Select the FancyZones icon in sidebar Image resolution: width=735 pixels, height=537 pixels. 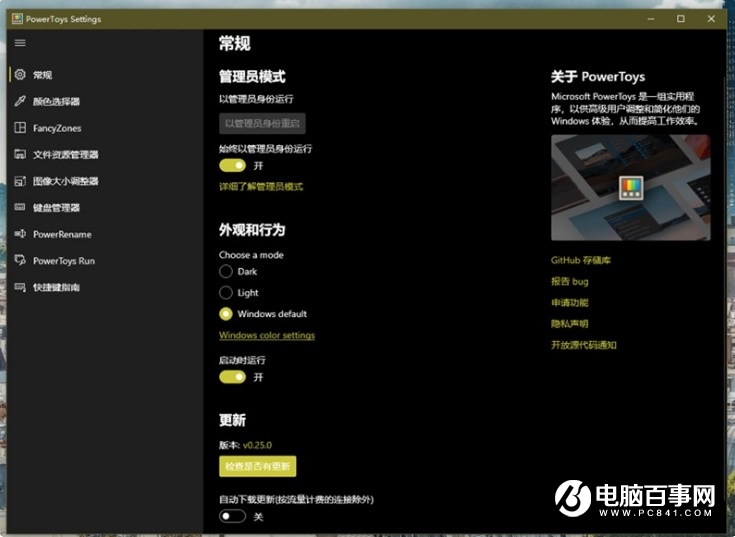point(20,128)
